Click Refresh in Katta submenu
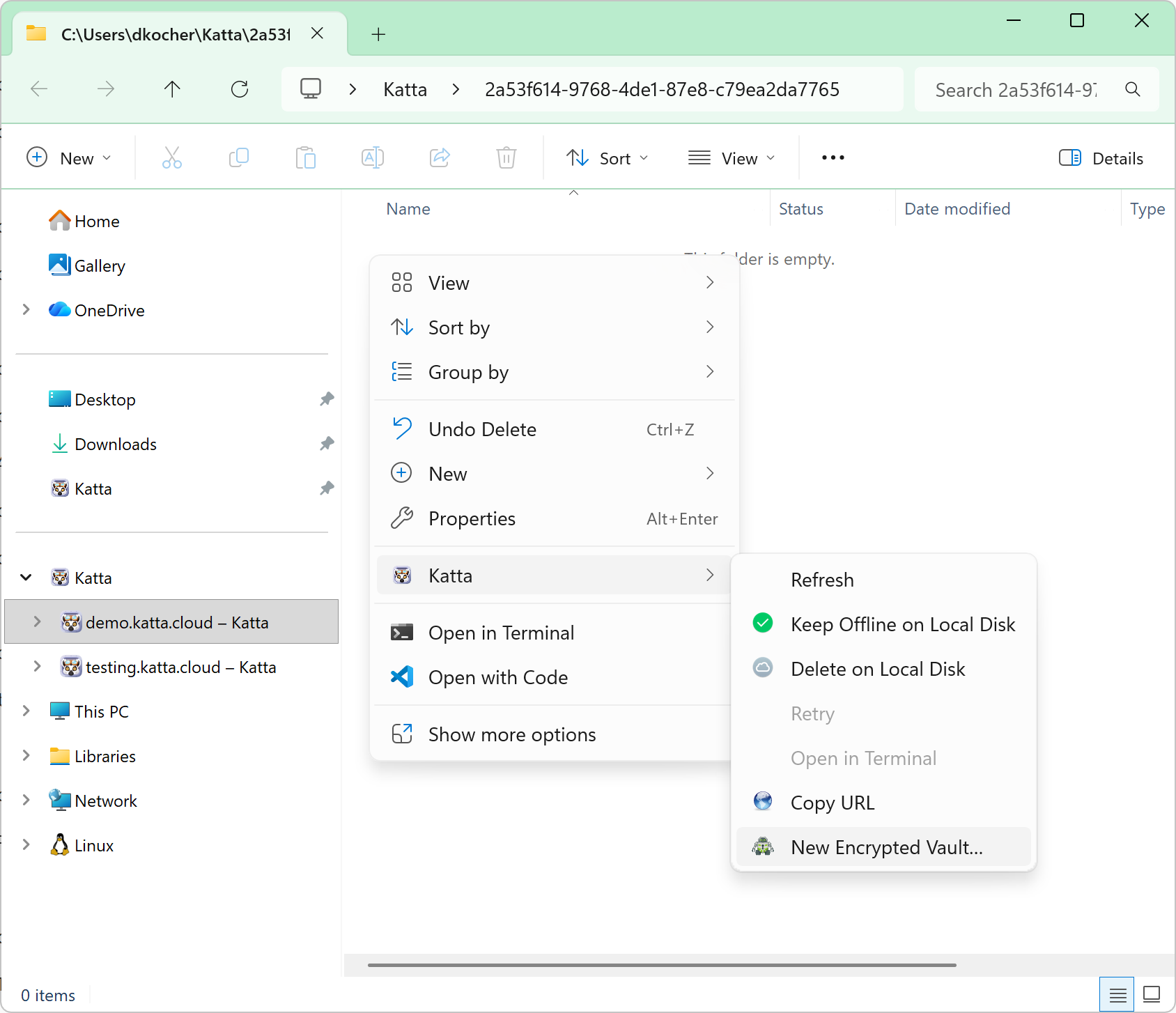 click(883, 580)
